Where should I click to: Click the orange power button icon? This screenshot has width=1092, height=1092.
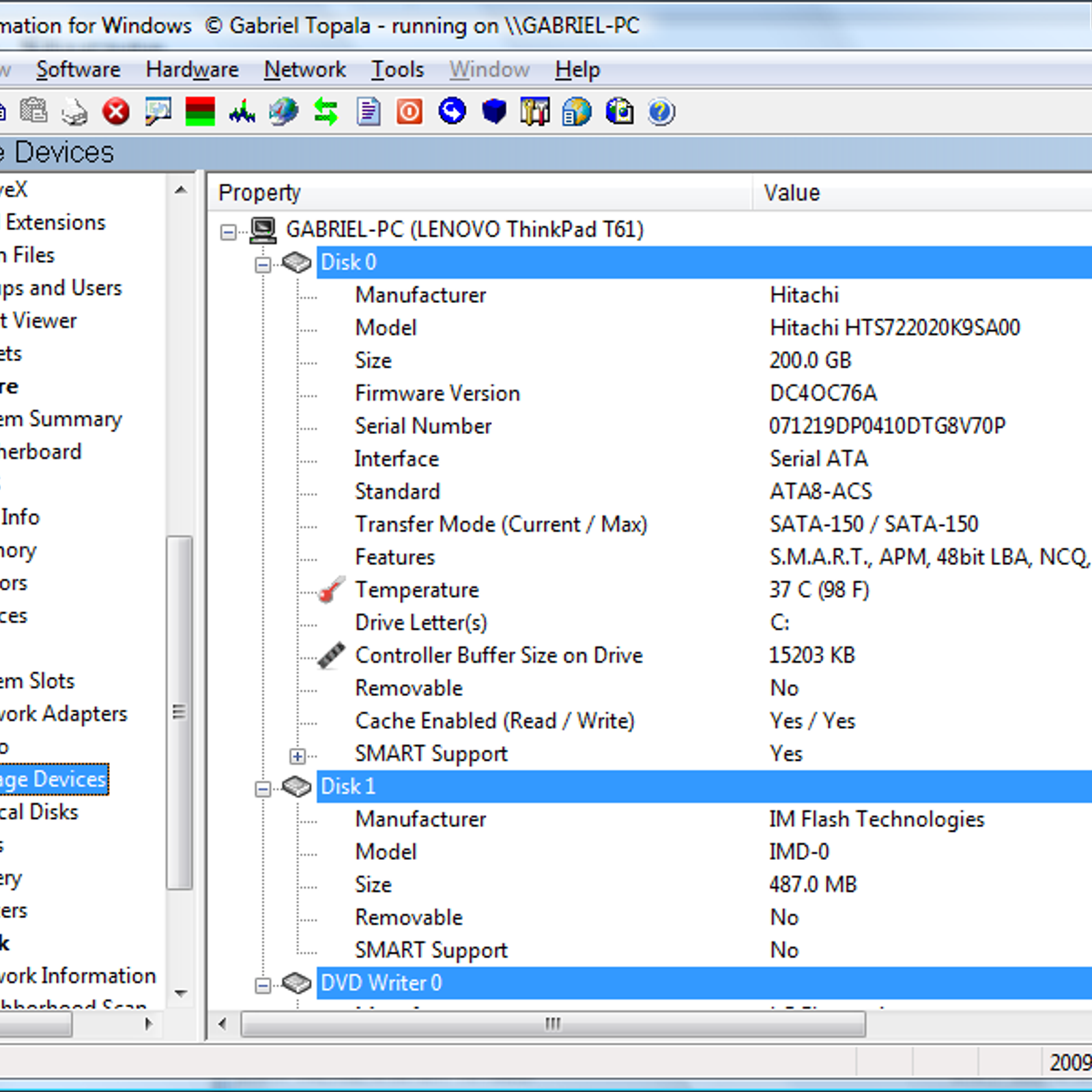[x=409, y=111]
